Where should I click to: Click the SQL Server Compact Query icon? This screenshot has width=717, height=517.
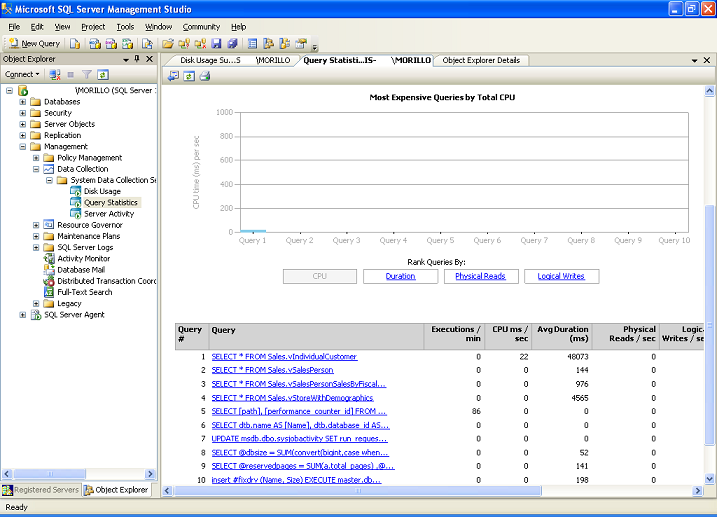tap(147, 43)
